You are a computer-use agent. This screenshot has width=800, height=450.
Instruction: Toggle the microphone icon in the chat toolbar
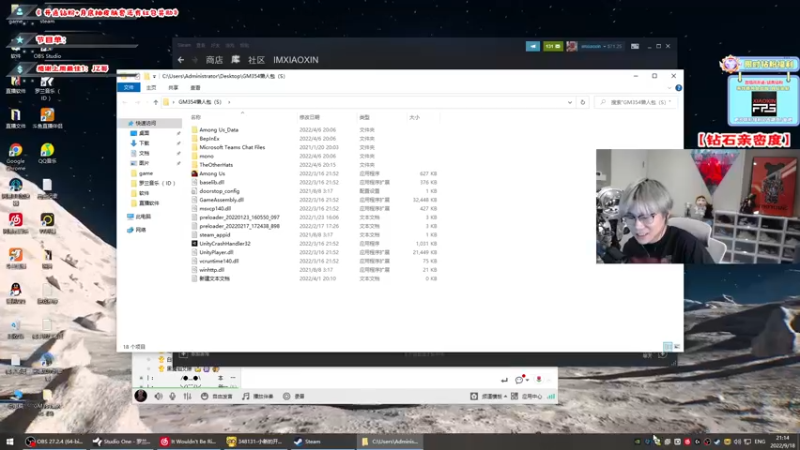[172, 396]
